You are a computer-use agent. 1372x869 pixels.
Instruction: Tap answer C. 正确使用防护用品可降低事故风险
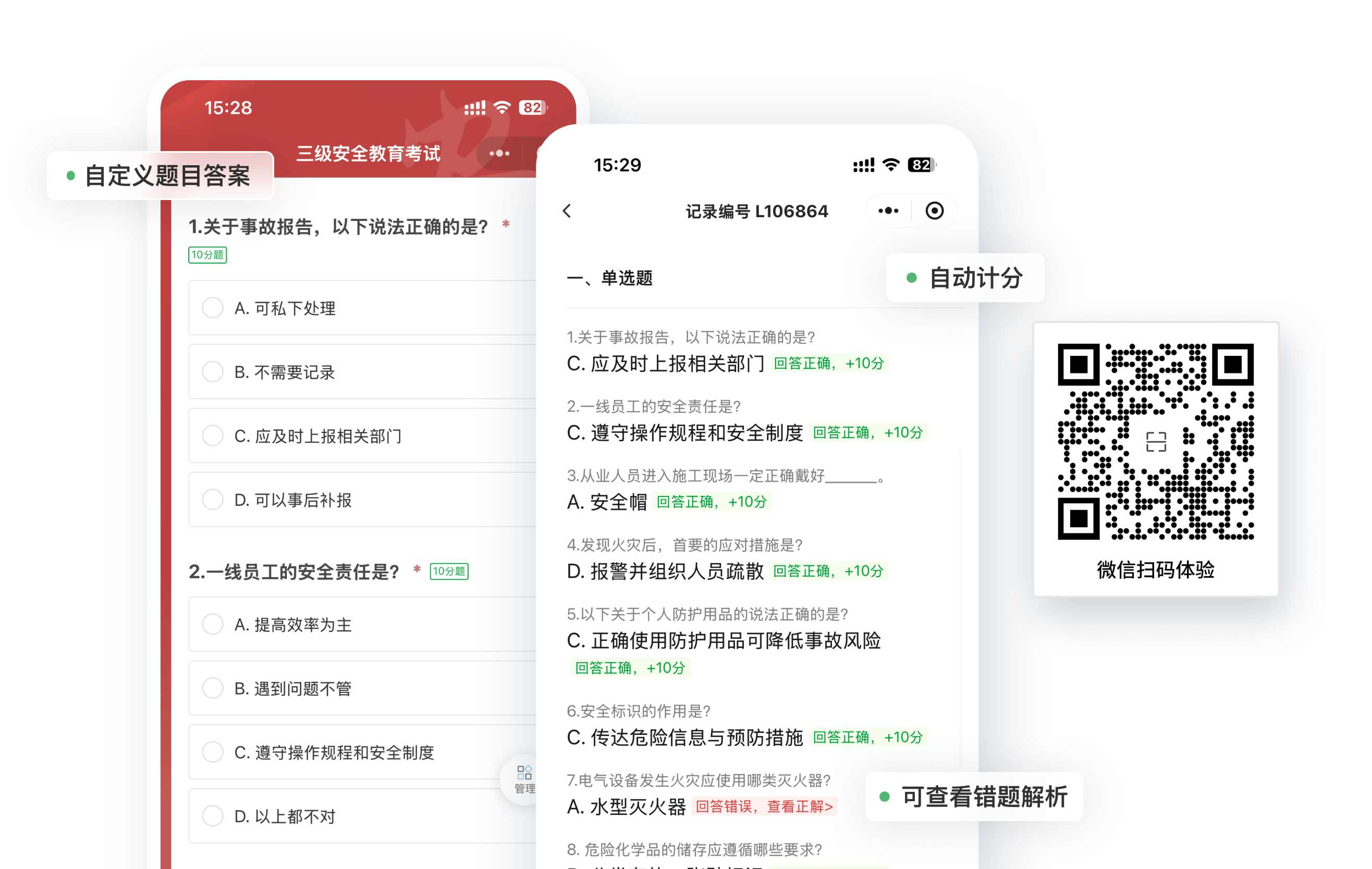coord(724,641)
